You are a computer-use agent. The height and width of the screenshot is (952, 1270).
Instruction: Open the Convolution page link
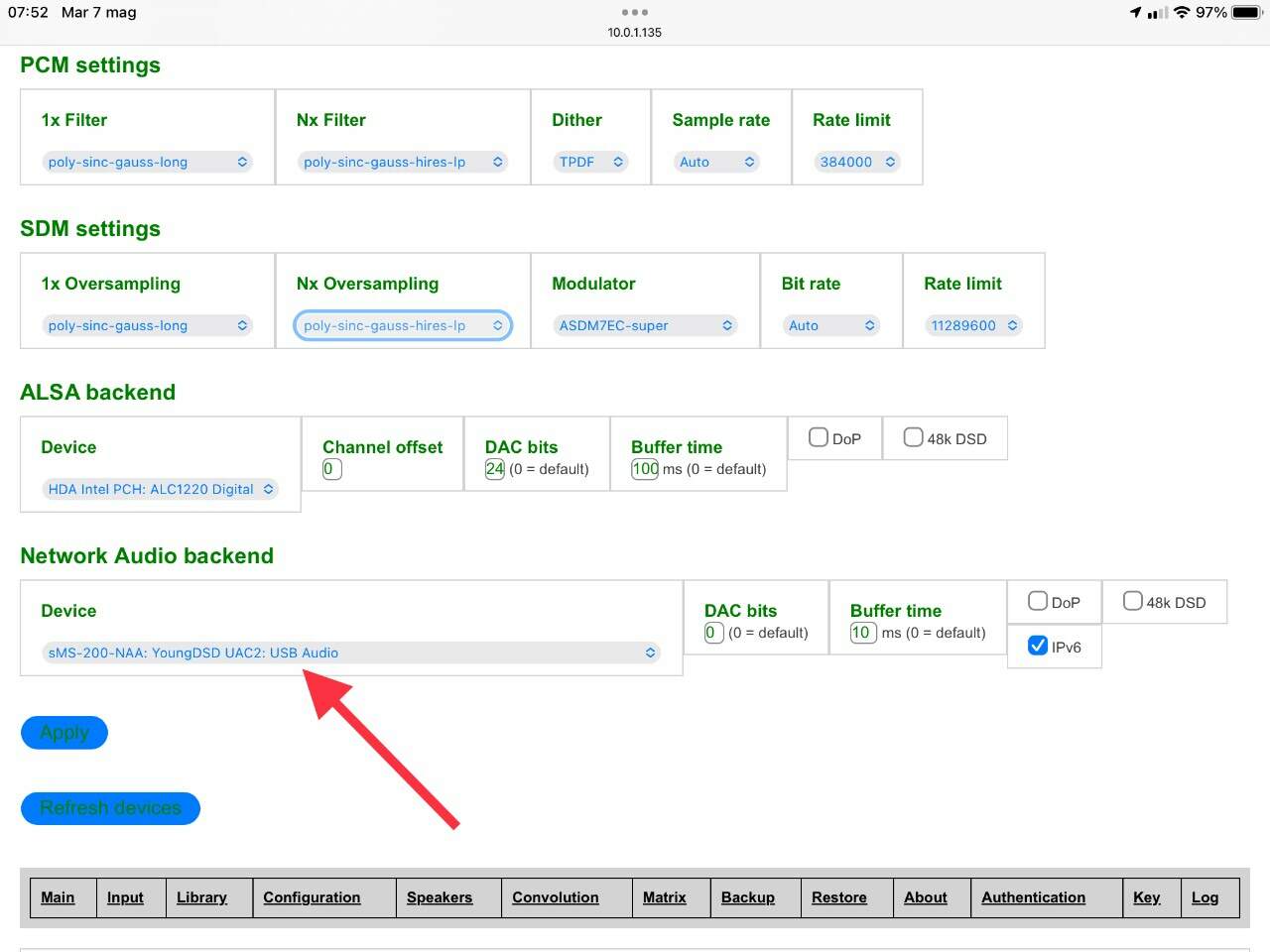(x=556, y=897)
